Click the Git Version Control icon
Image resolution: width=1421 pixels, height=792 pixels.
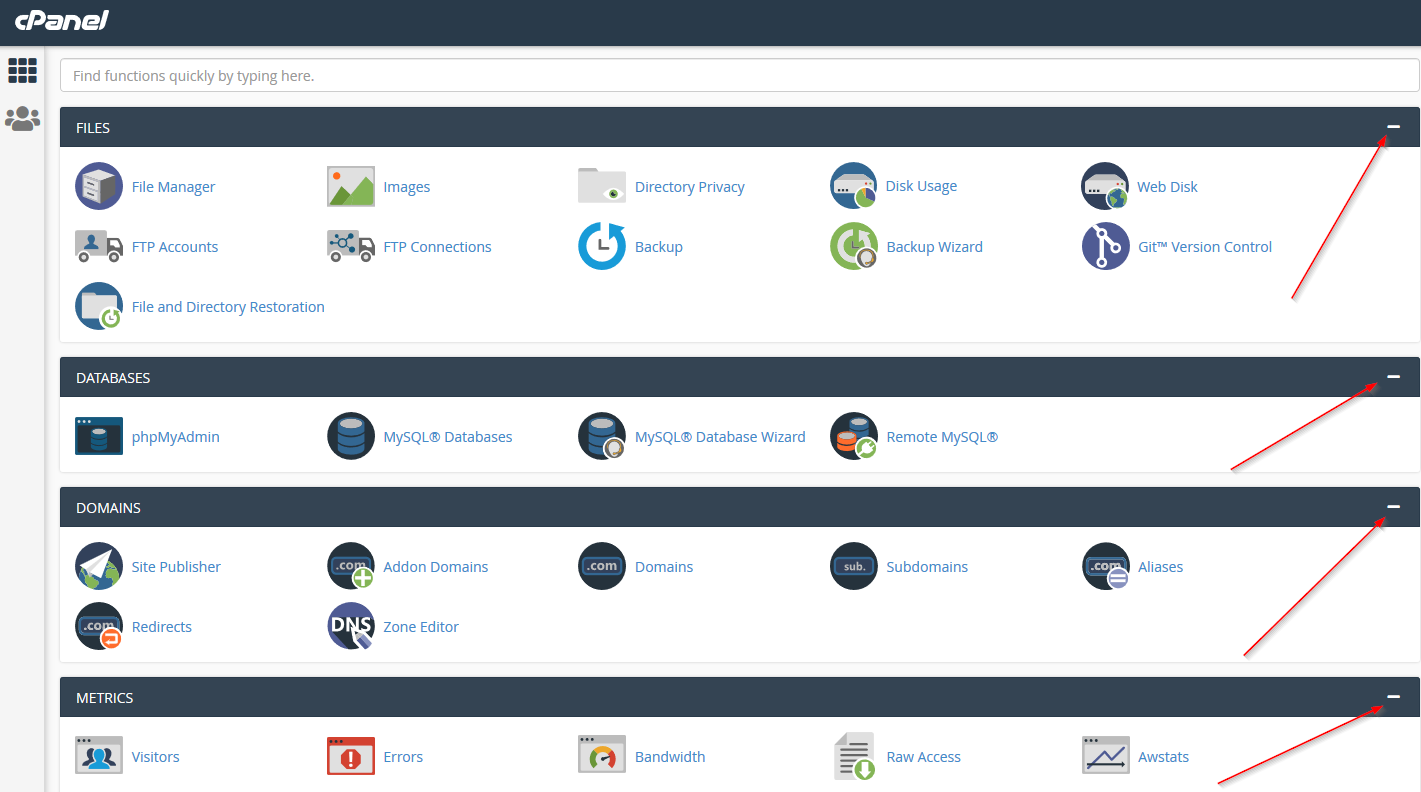(1105, 246)
